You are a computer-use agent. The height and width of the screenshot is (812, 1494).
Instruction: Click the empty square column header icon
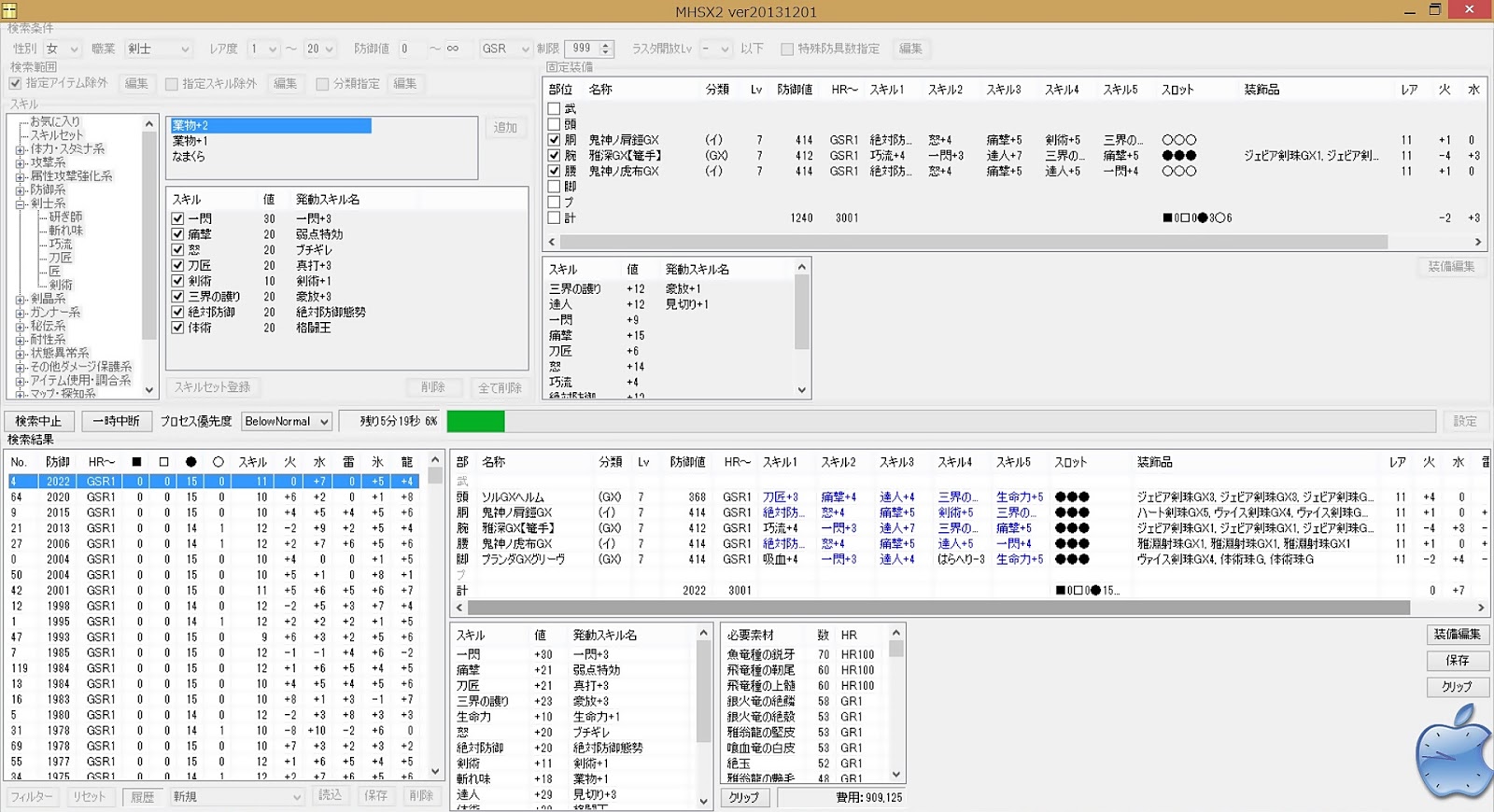[164, 462]
